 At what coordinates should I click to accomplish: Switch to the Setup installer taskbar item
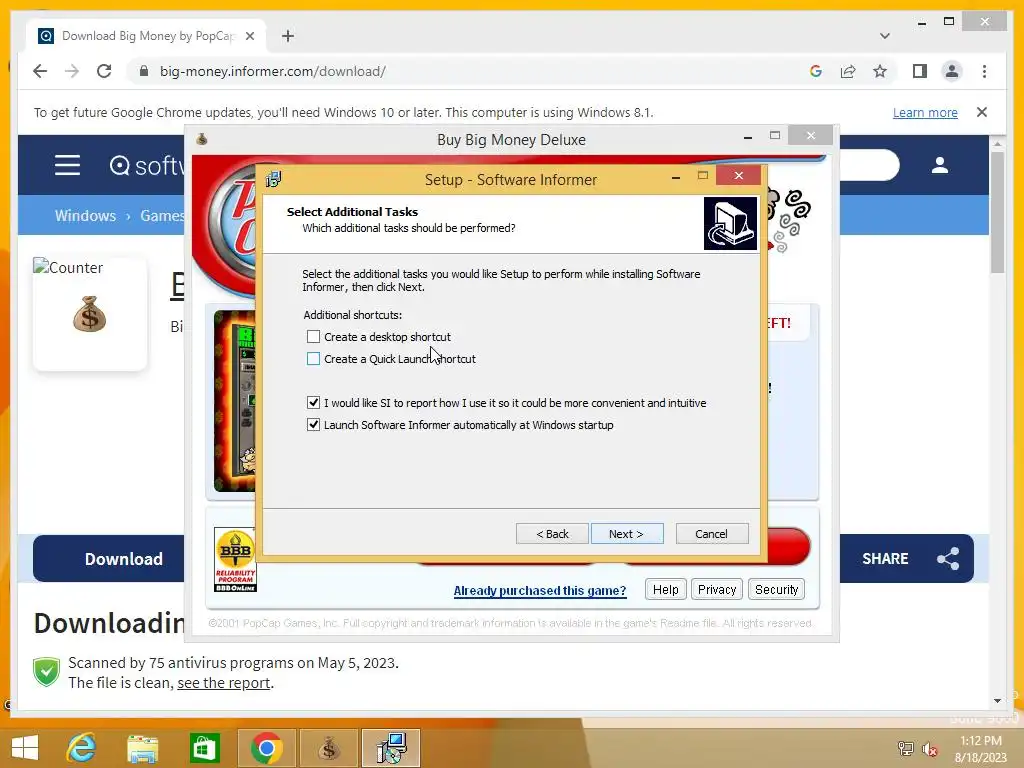tap(391, 748)
